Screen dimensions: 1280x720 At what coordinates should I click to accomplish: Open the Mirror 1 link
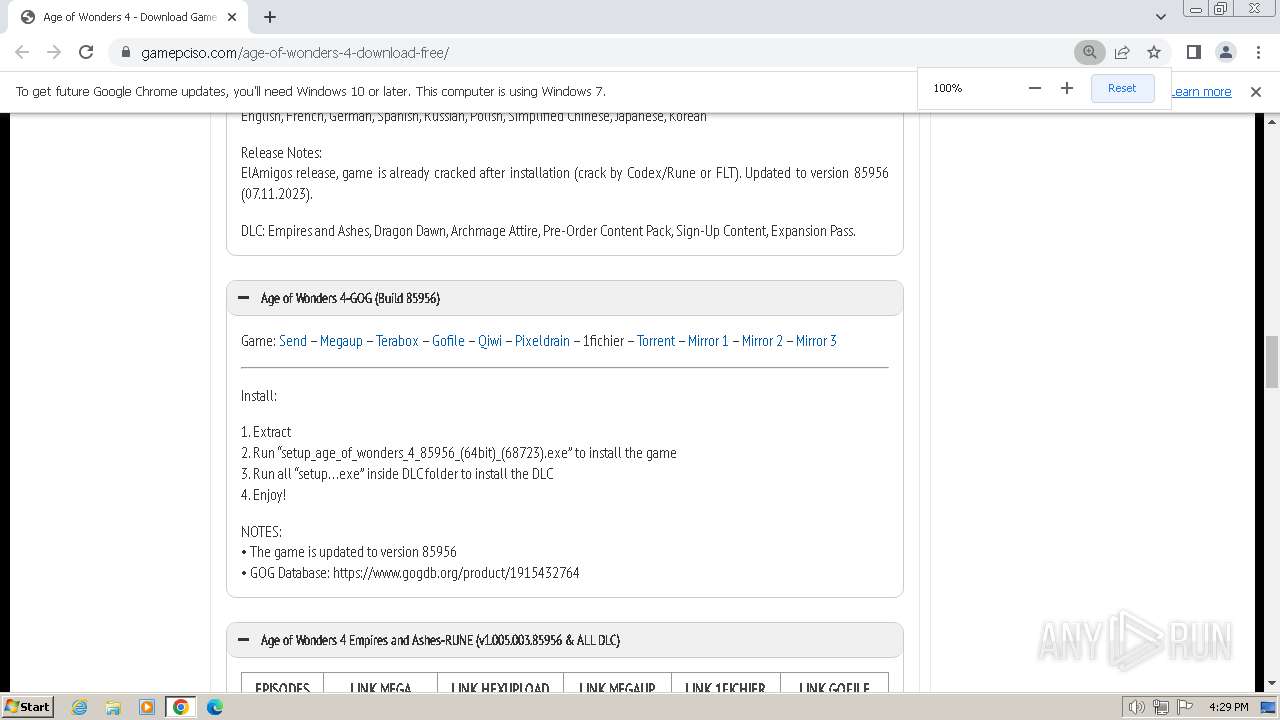(x=708, y=341)
